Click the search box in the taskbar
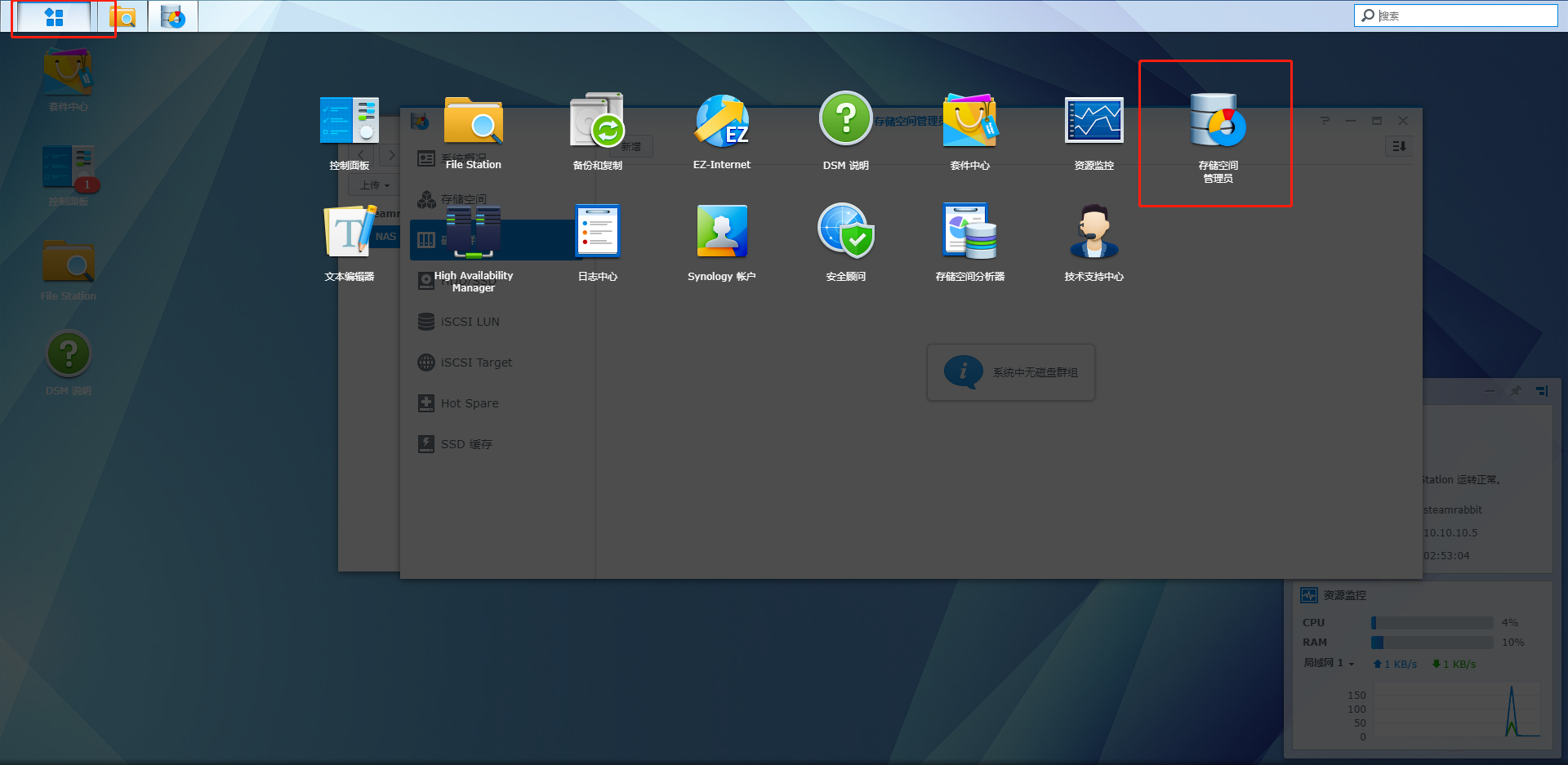Viewport: 1568px width, 765px height. click(1456, 16)
